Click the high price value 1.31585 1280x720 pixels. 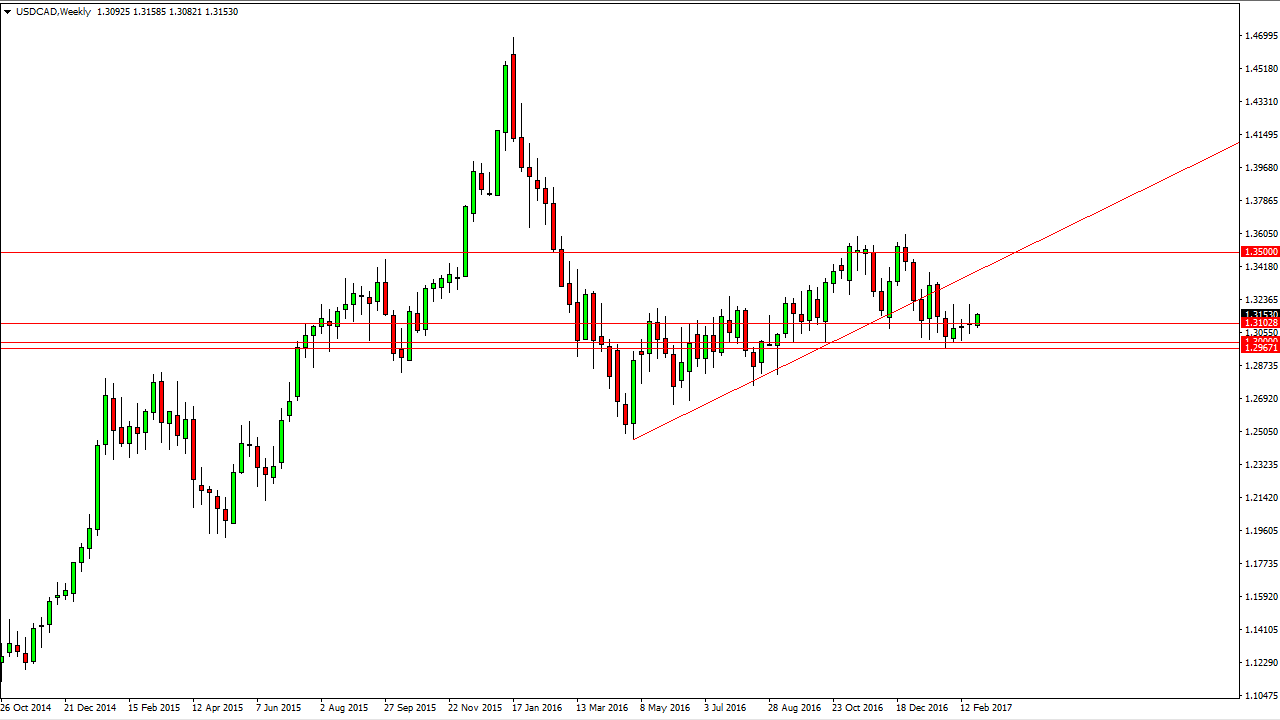(151, 12)
